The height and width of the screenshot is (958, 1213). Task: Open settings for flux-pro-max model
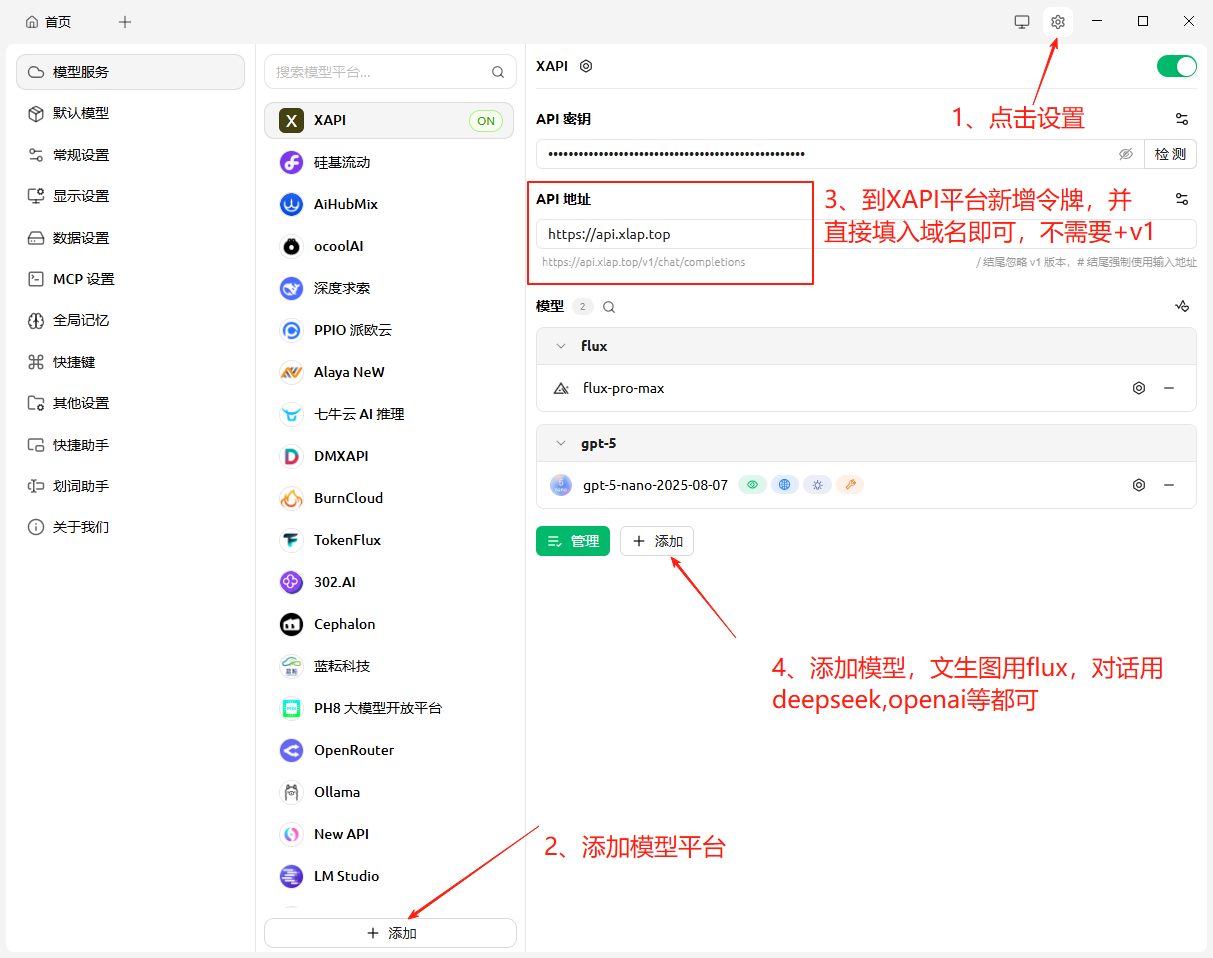coord(1138,388)
